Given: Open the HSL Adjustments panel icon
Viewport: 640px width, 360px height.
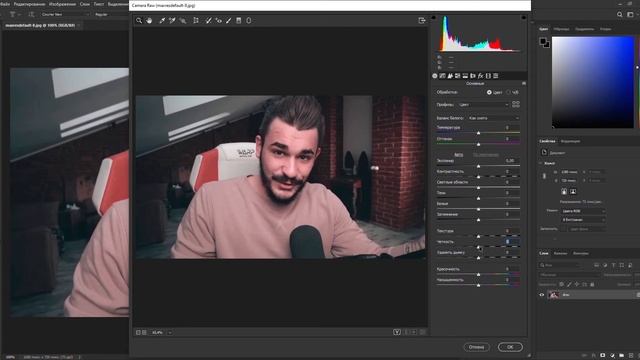Looking at the screenshot, I should tap(458, 76).
